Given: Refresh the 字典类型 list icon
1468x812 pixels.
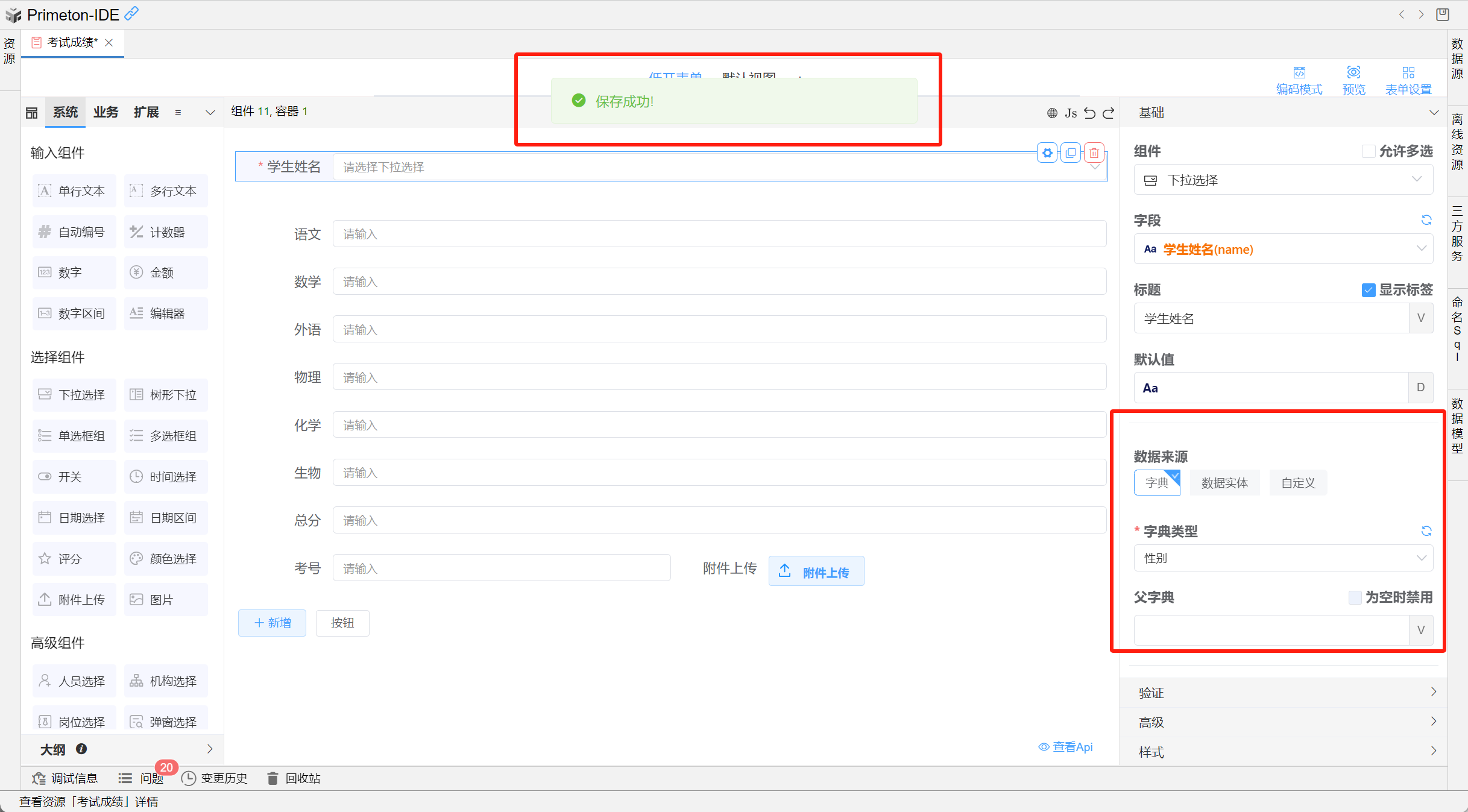Looking at the screenshot, I should tap(1426, 530).
